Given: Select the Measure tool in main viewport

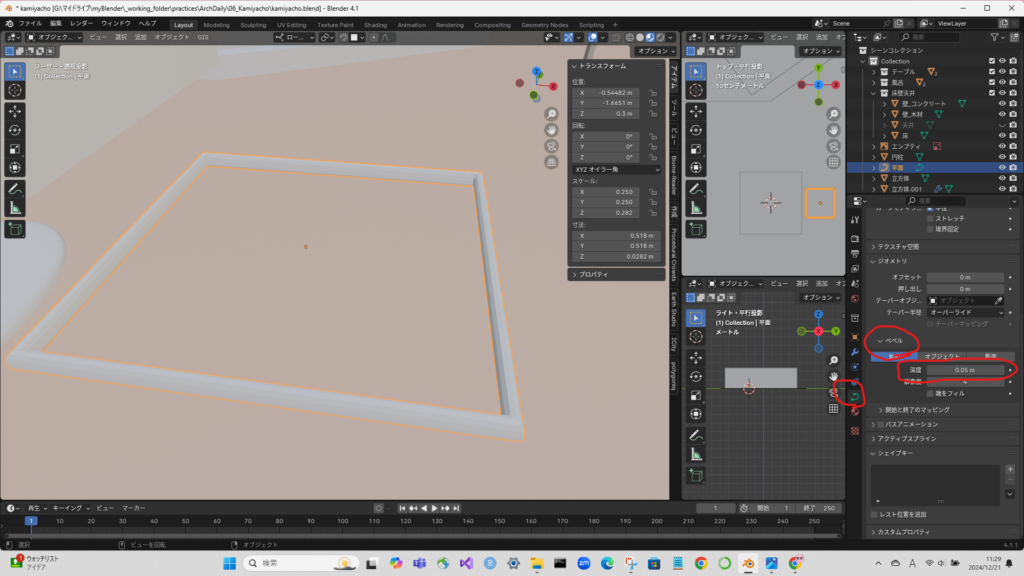Looking at the screenshot, I should [x=16, y=207].
